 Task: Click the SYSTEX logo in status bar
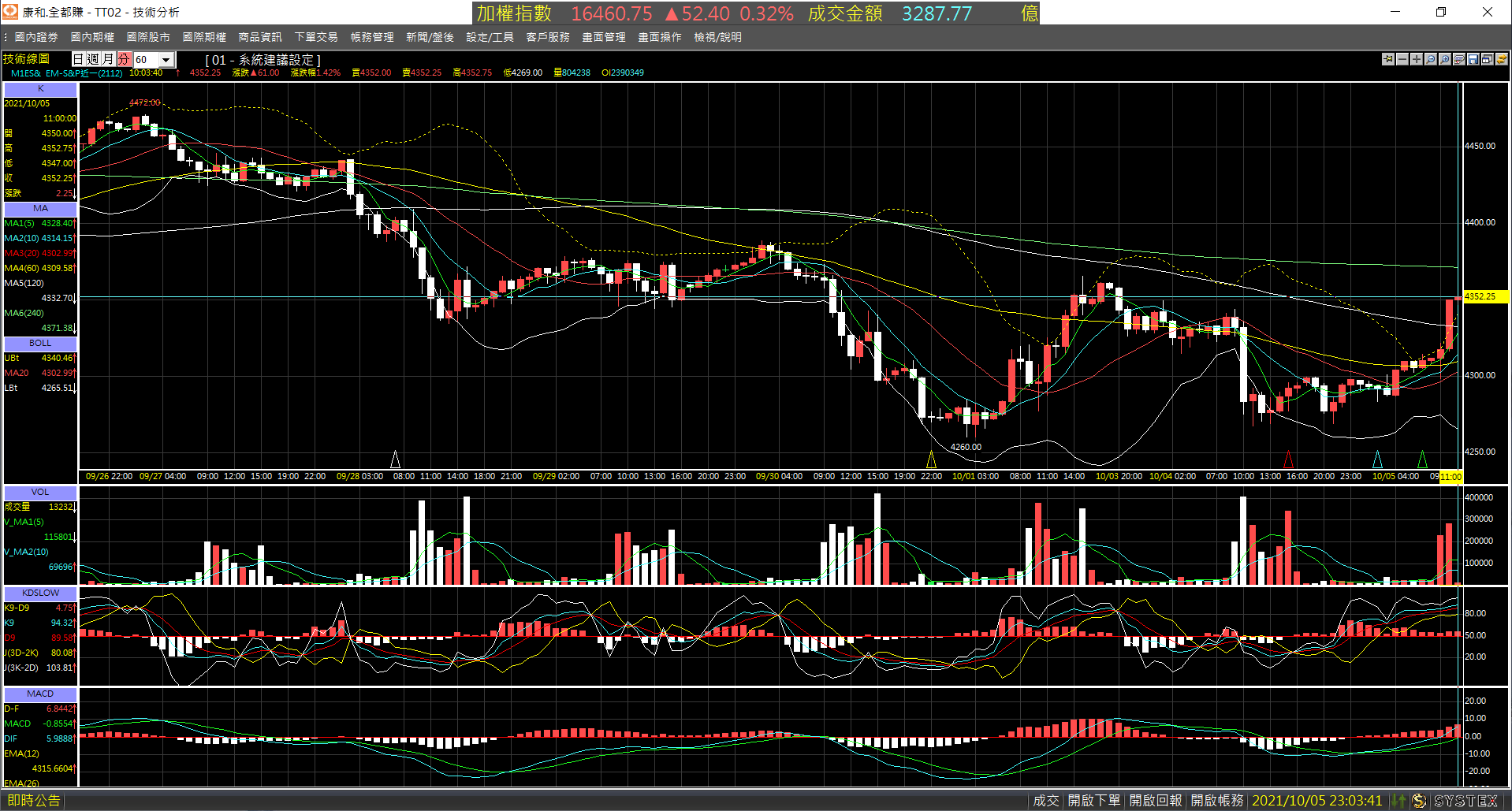pyautogui.click(x=1465, y=801)
